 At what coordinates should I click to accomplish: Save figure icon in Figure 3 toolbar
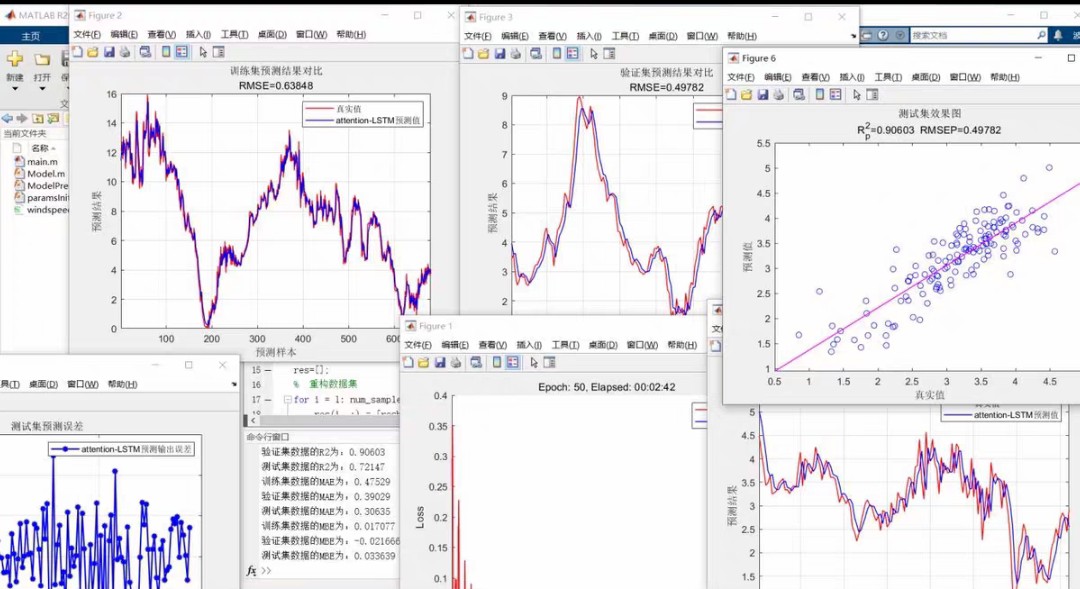pyautogui.click(x=499, y=54)
